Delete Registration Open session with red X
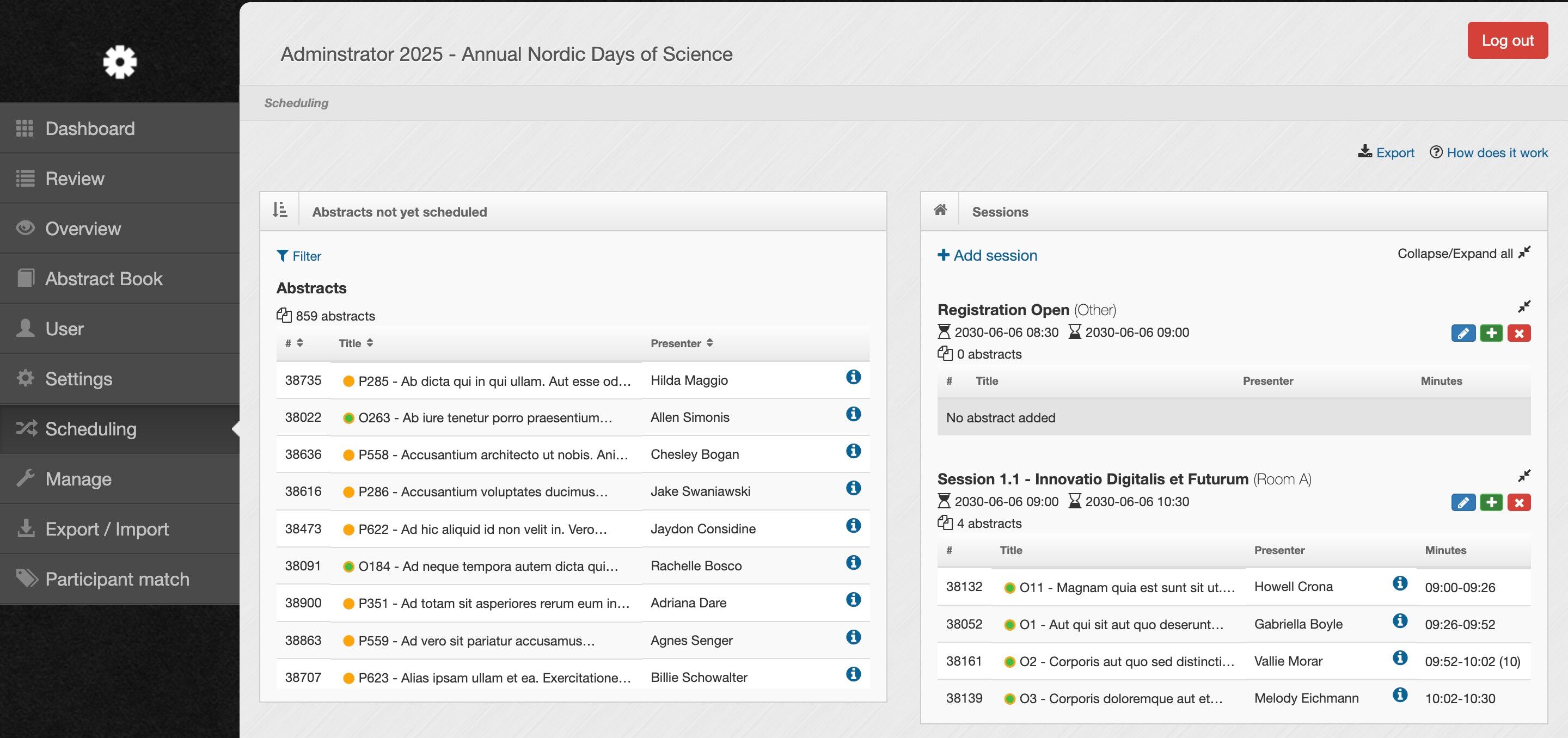The image size is (1568, 738). [x=1518, y=334]
